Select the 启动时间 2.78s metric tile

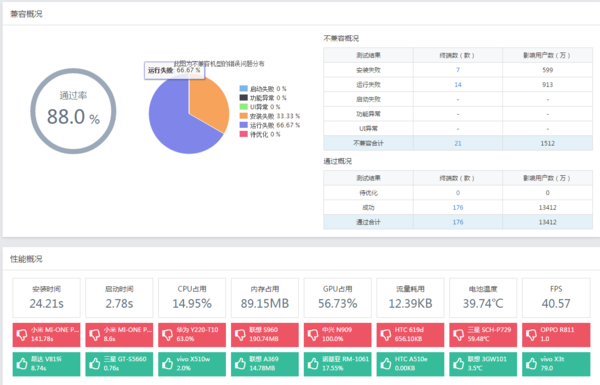[119, 298]
